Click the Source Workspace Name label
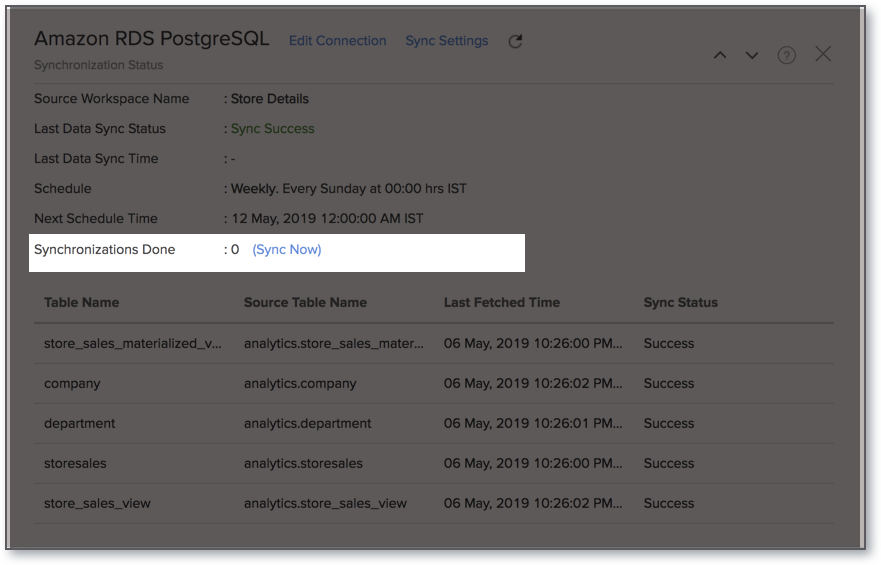 (x=111, y=99)
